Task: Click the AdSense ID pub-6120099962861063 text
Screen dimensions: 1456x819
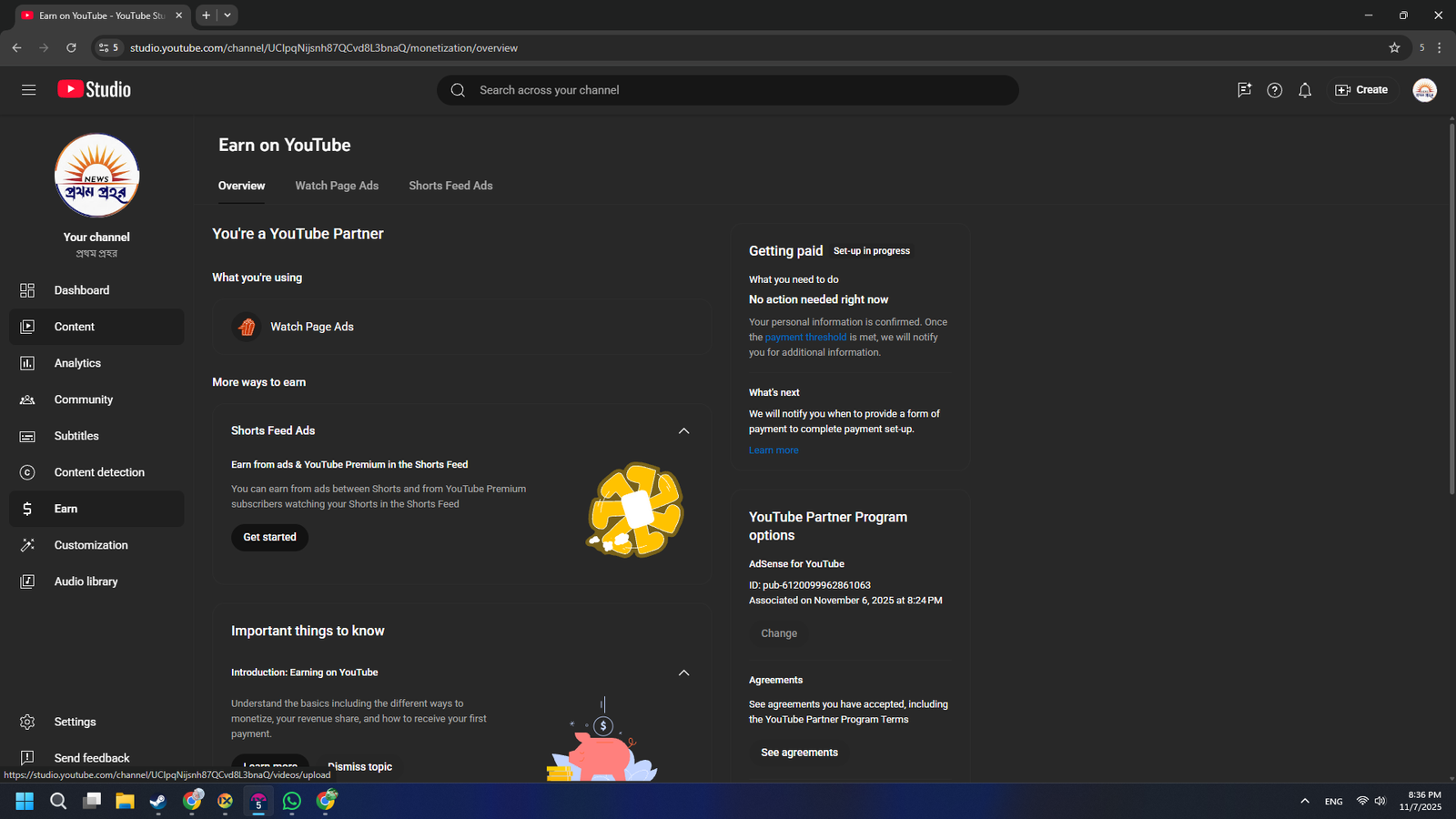Action: pyautogui.click(x=810, y=585)
